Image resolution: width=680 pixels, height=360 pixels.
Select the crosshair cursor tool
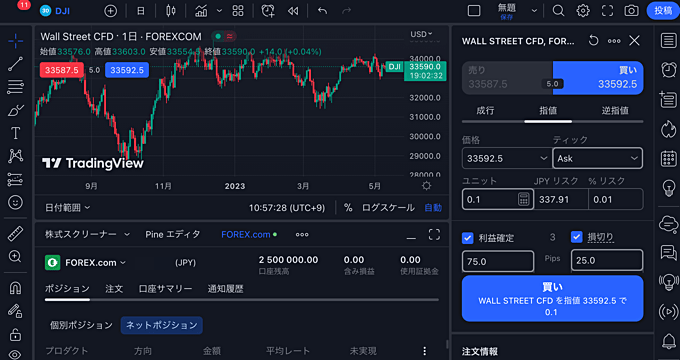click(15, 41)
